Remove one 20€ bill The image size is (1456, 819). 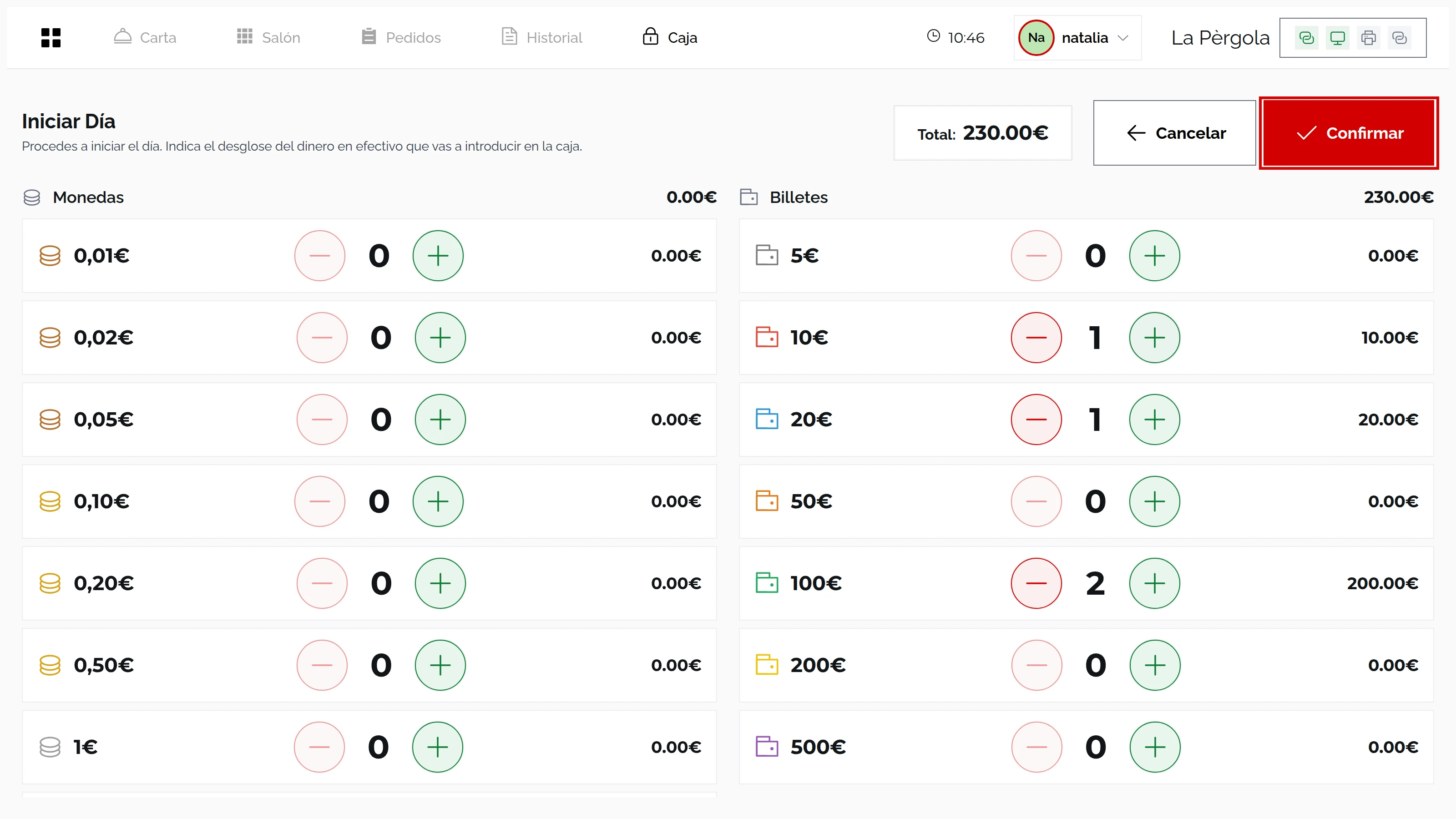(x=1036, y=420)
